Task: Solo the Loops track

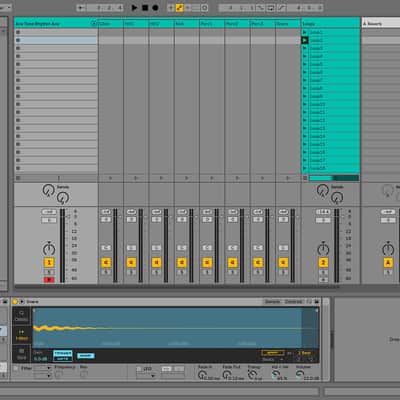Action: (323, 272)
